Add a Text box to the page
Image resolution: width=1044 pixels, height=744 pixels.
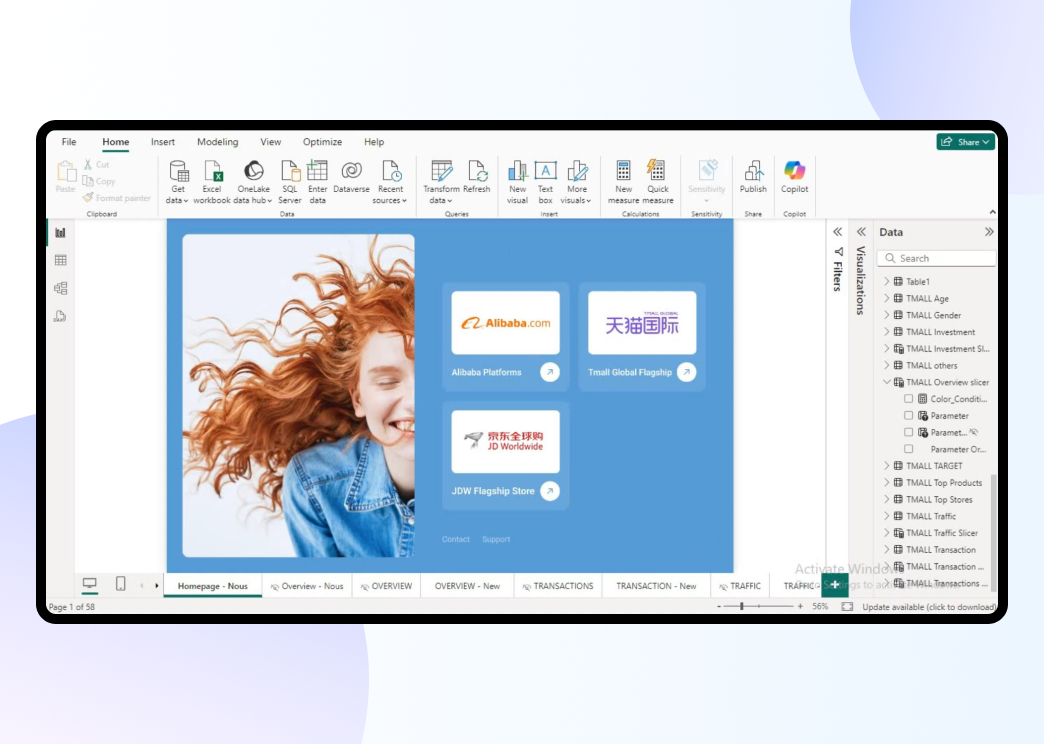(x=545, y=182)
